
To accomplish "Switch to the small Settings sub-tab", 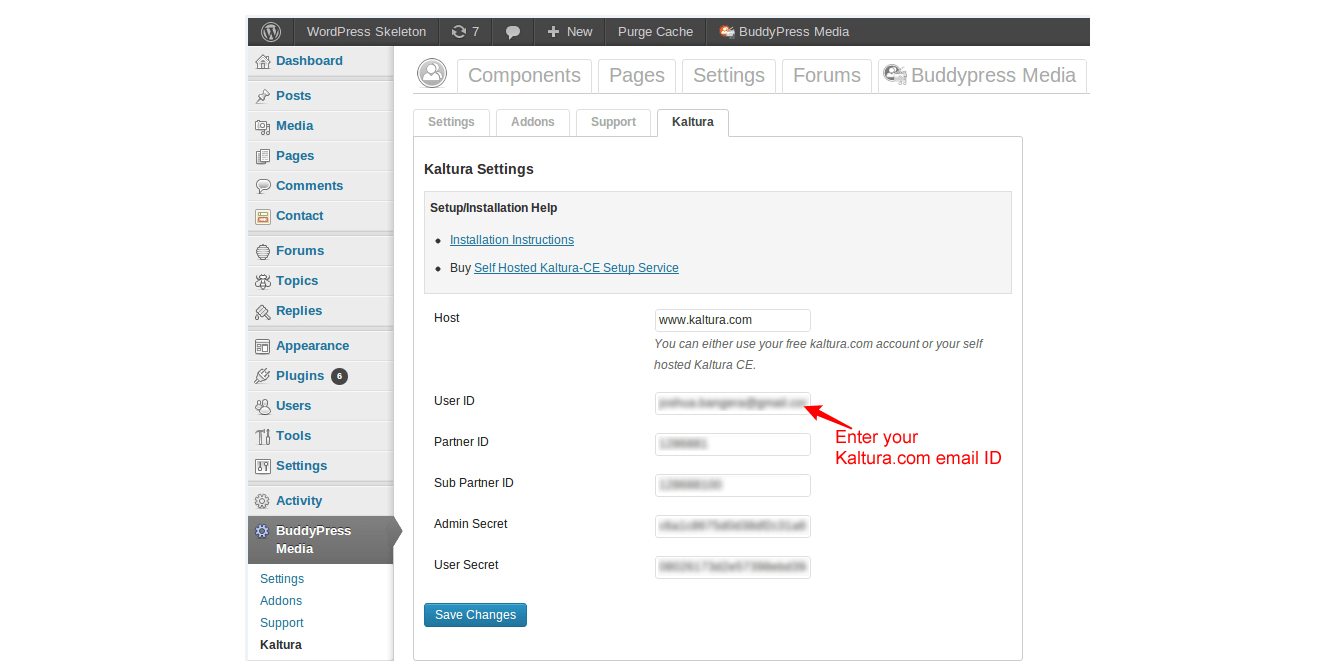I will pos(451,122).
